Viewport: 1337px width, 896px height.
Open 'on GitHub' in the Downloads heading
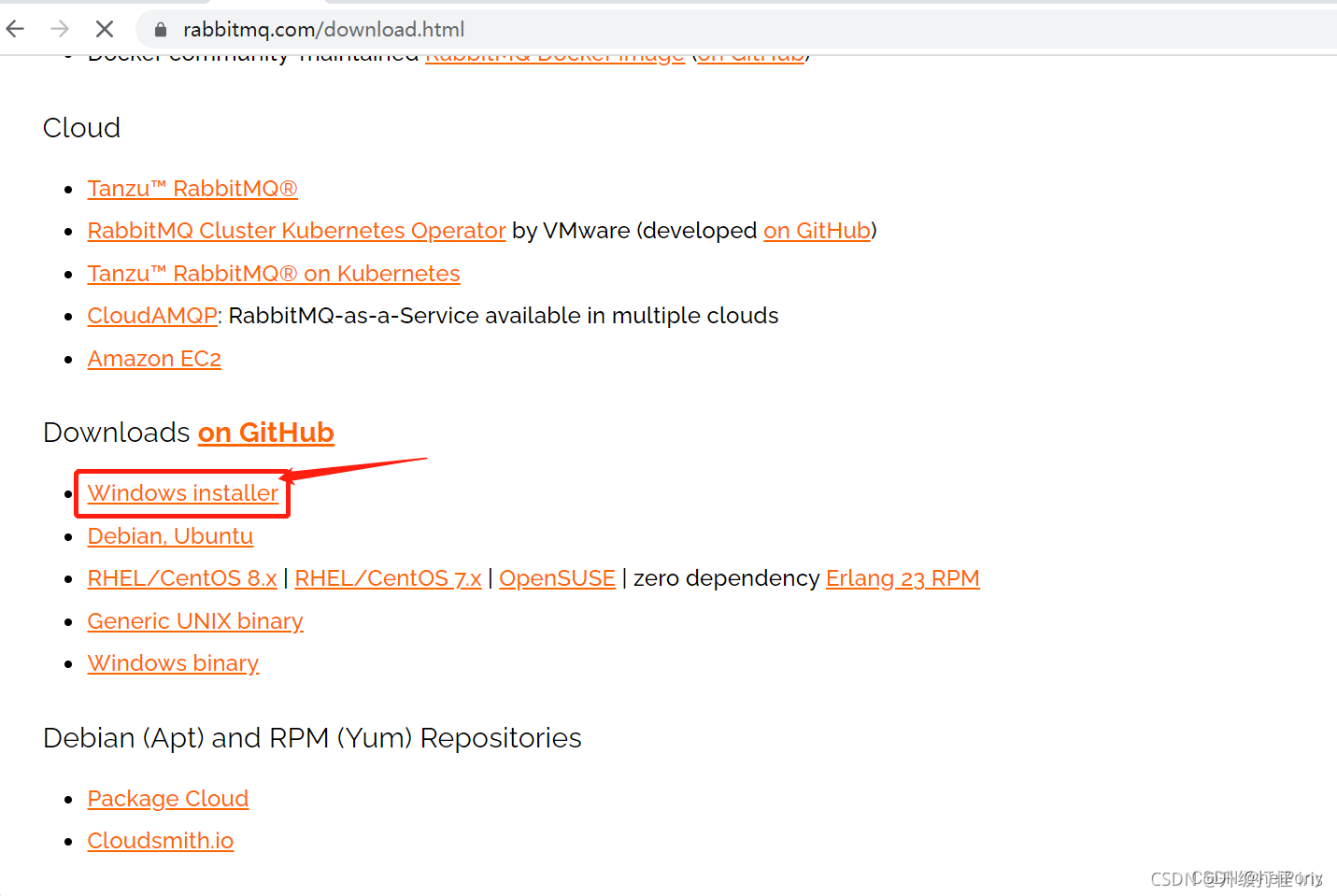click(x=266, y=433)
